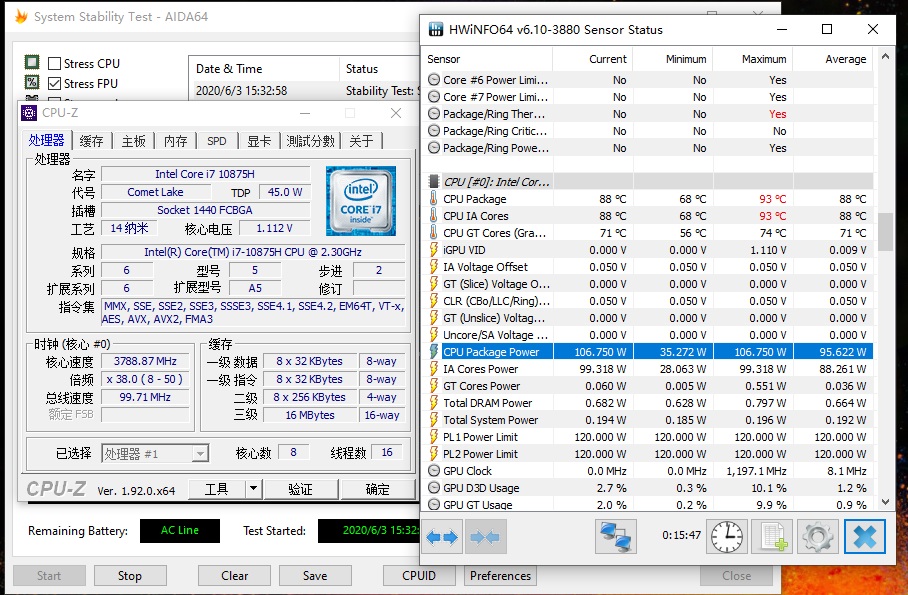This screenshot has height=595, width=908.
Task: Enable the Stress CPU checkbox
Action: tap(55, 64)
